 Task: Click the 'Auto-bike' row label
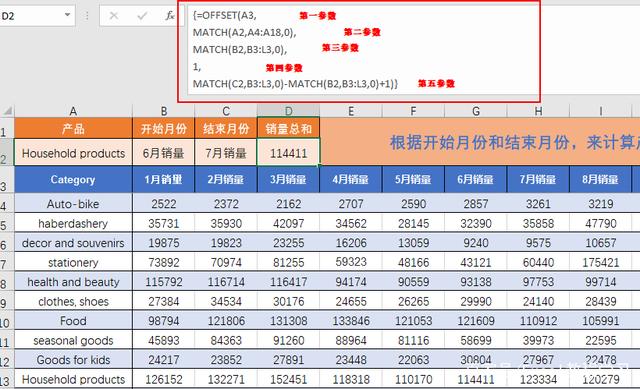tap(73, 203)
